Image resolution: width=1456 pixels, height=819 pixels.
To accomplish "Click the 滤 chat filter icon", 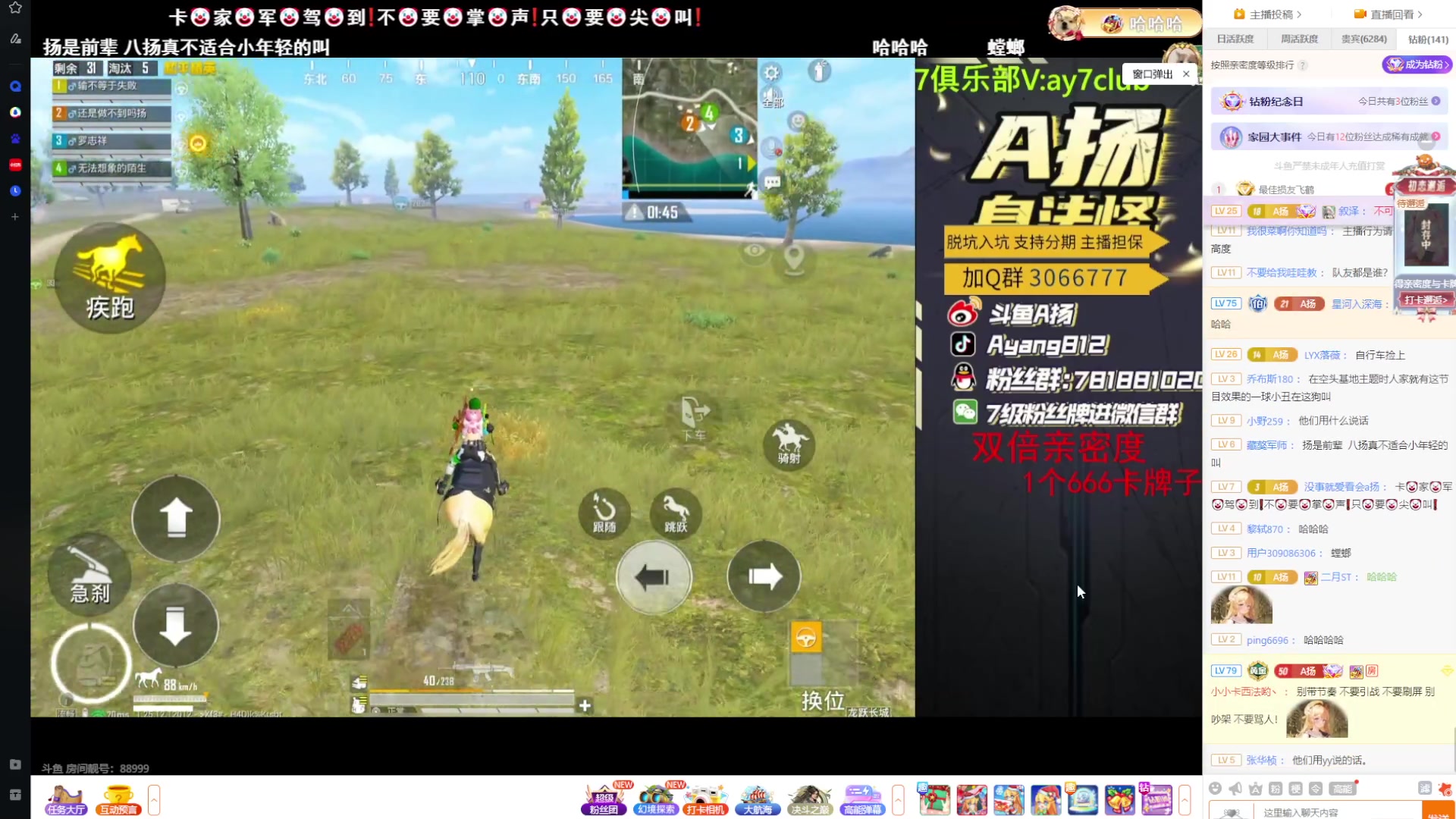I will pyautogui.click(x=1425, y=789).
